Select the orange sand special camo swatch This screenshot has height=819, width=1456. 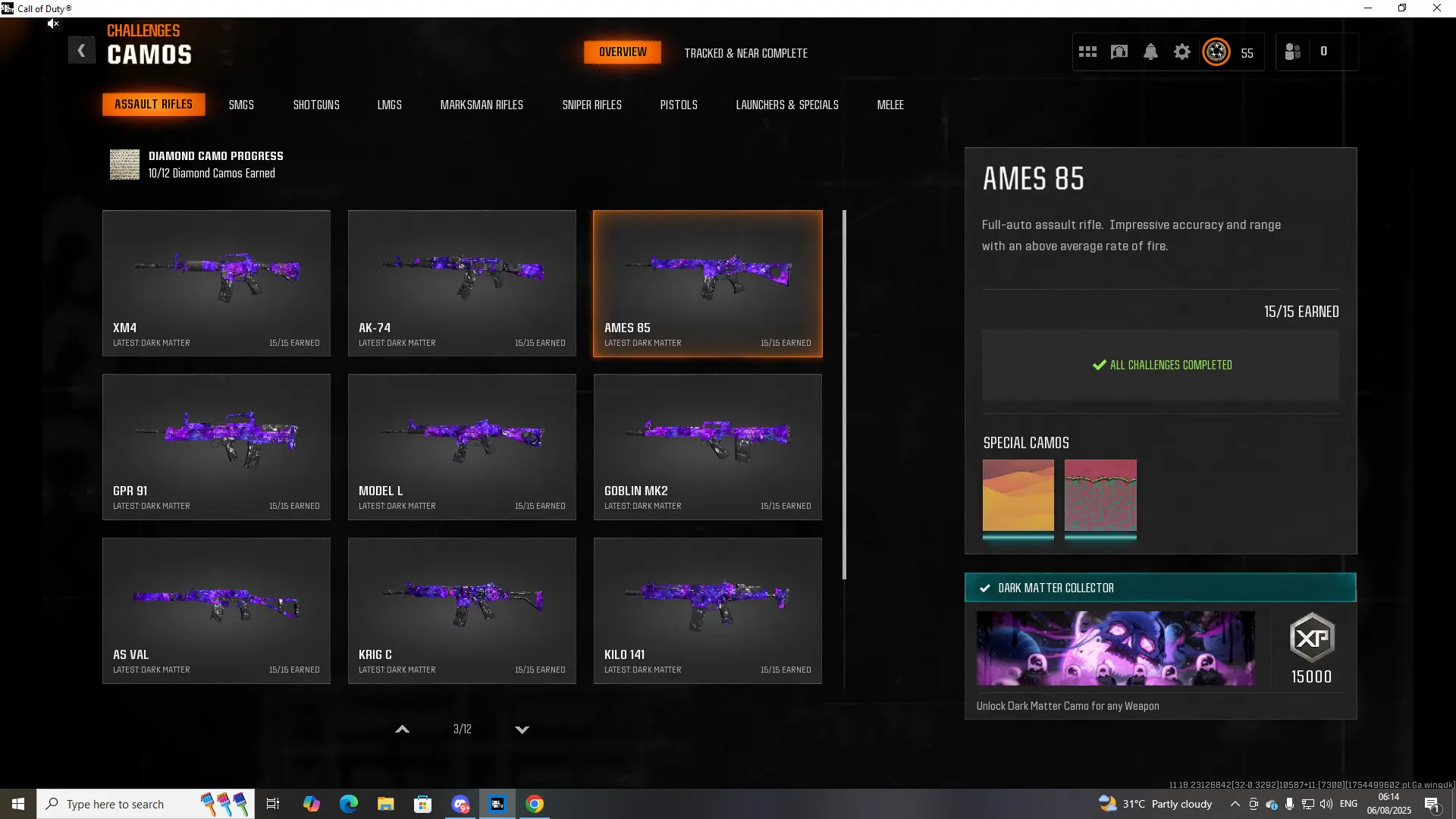1018,495
